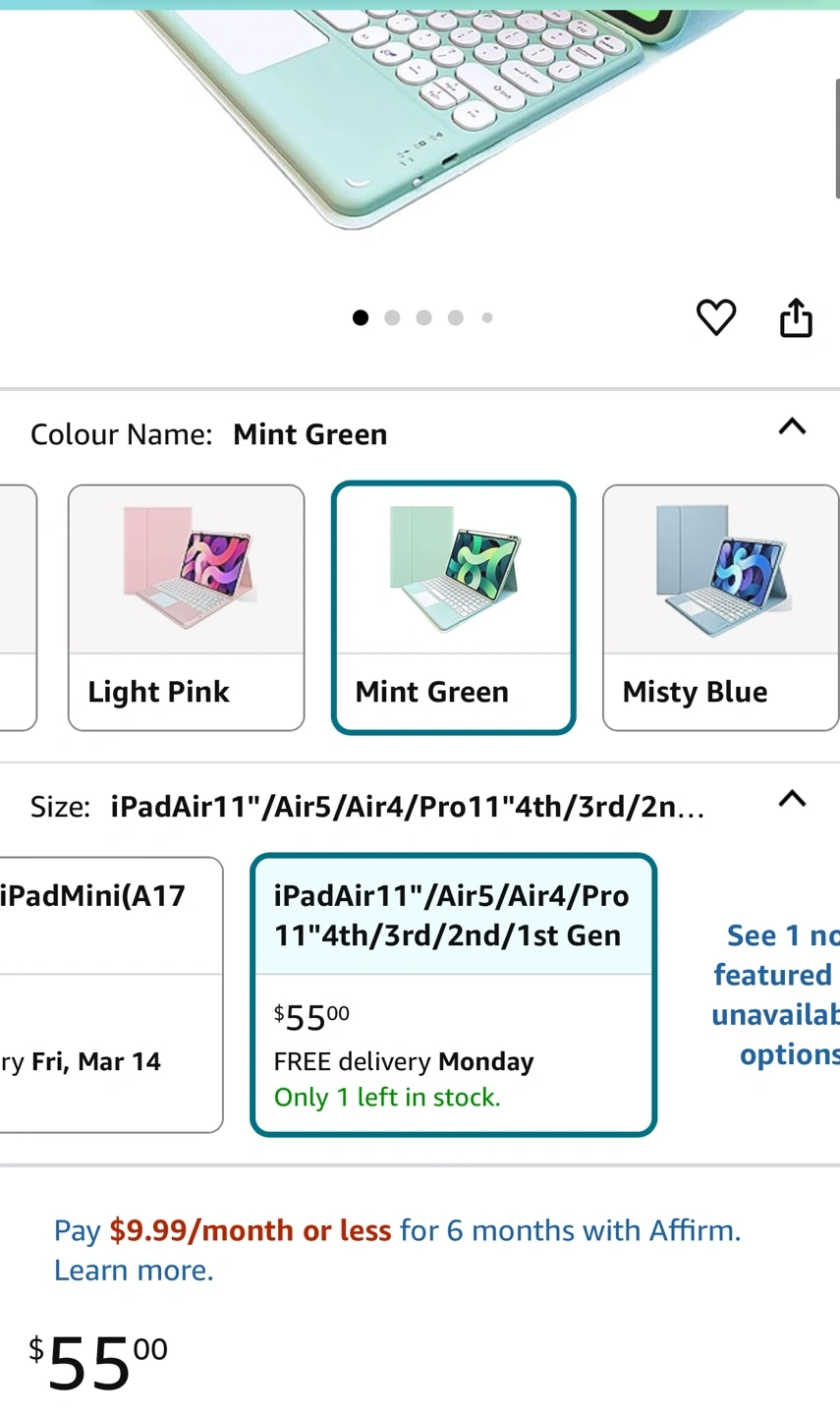Jump to the third image carousel dot
840x1415 pixels.
pyautogui.click(x=423, y=317)
